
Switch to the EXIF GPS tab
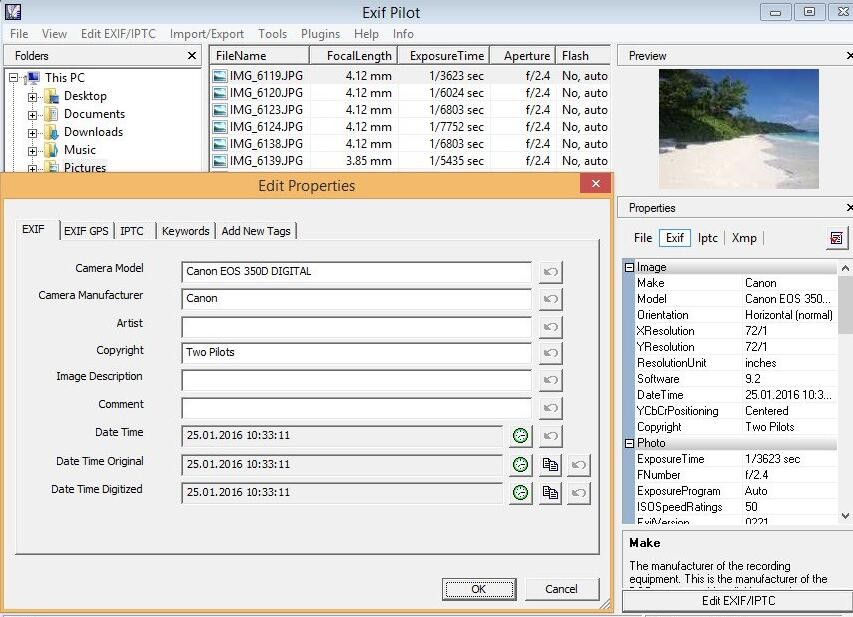point(86,230)
